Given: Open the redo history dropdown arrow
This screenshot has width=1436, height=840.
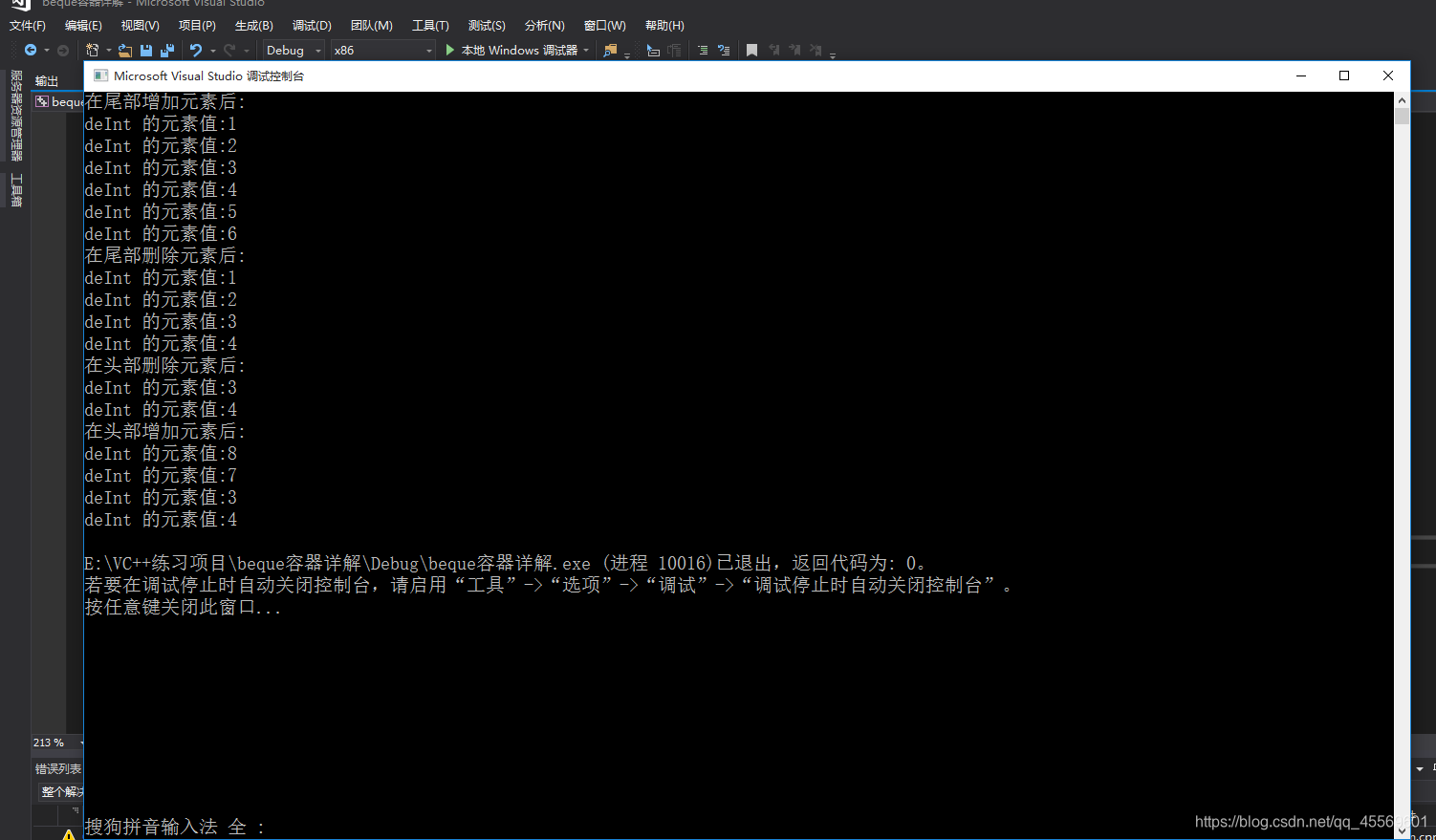Looking at the screenshot, I should coord(246,50).
